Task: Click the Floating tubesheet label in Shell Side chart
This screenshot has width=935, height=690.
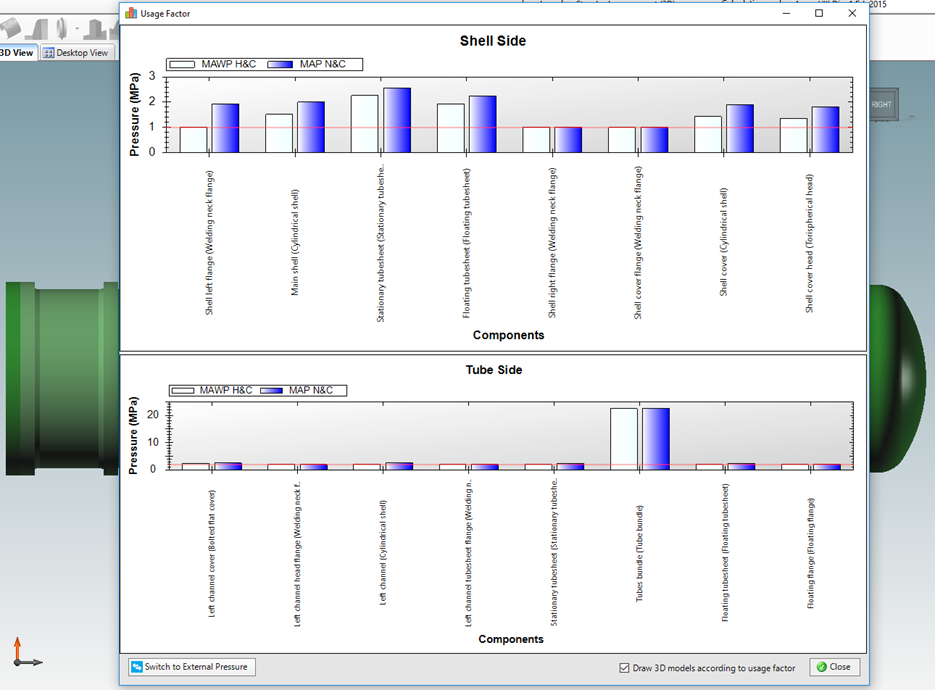Action: (466, 243)
